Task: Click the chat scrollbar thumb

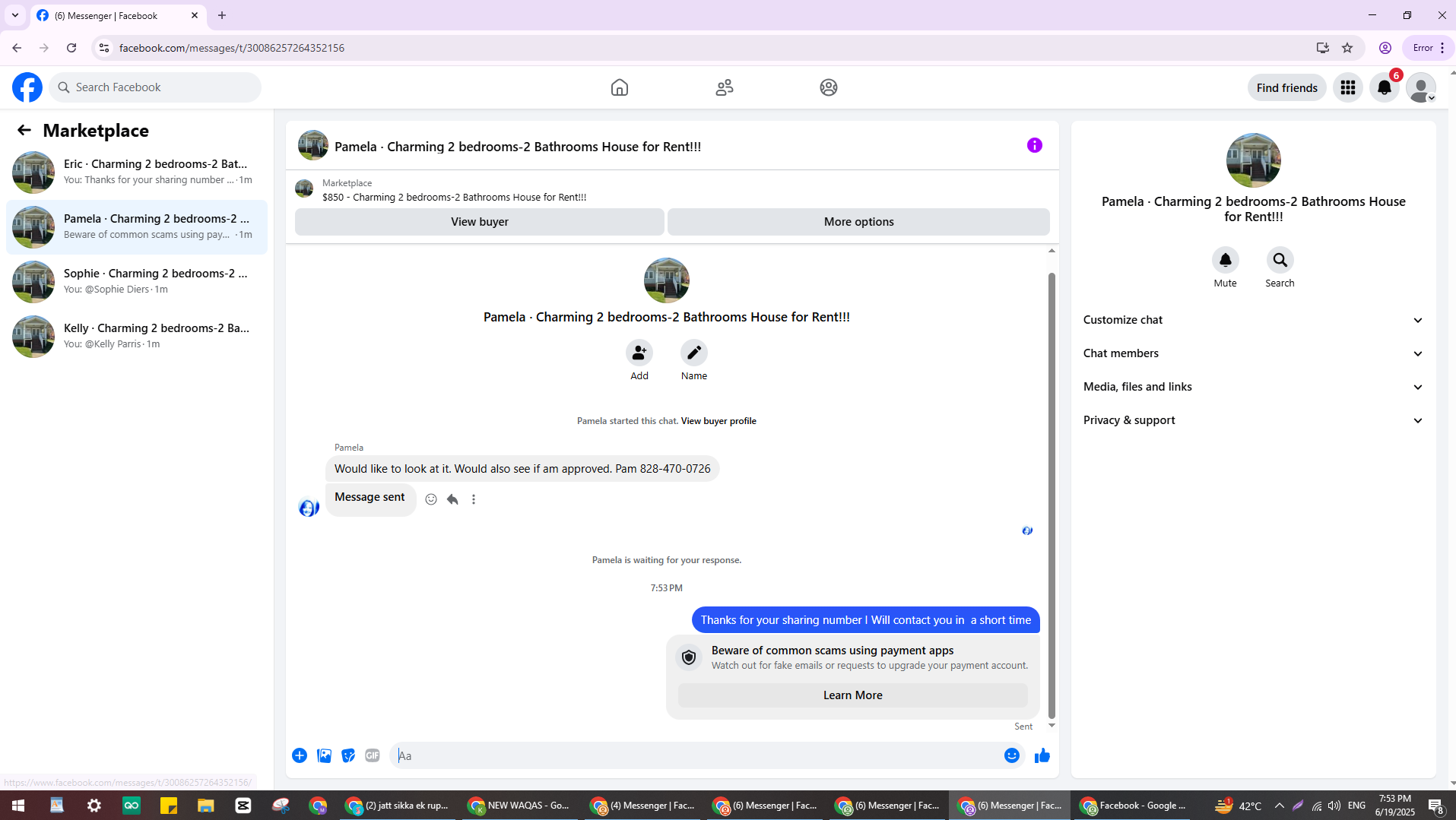Action: 1052,495
